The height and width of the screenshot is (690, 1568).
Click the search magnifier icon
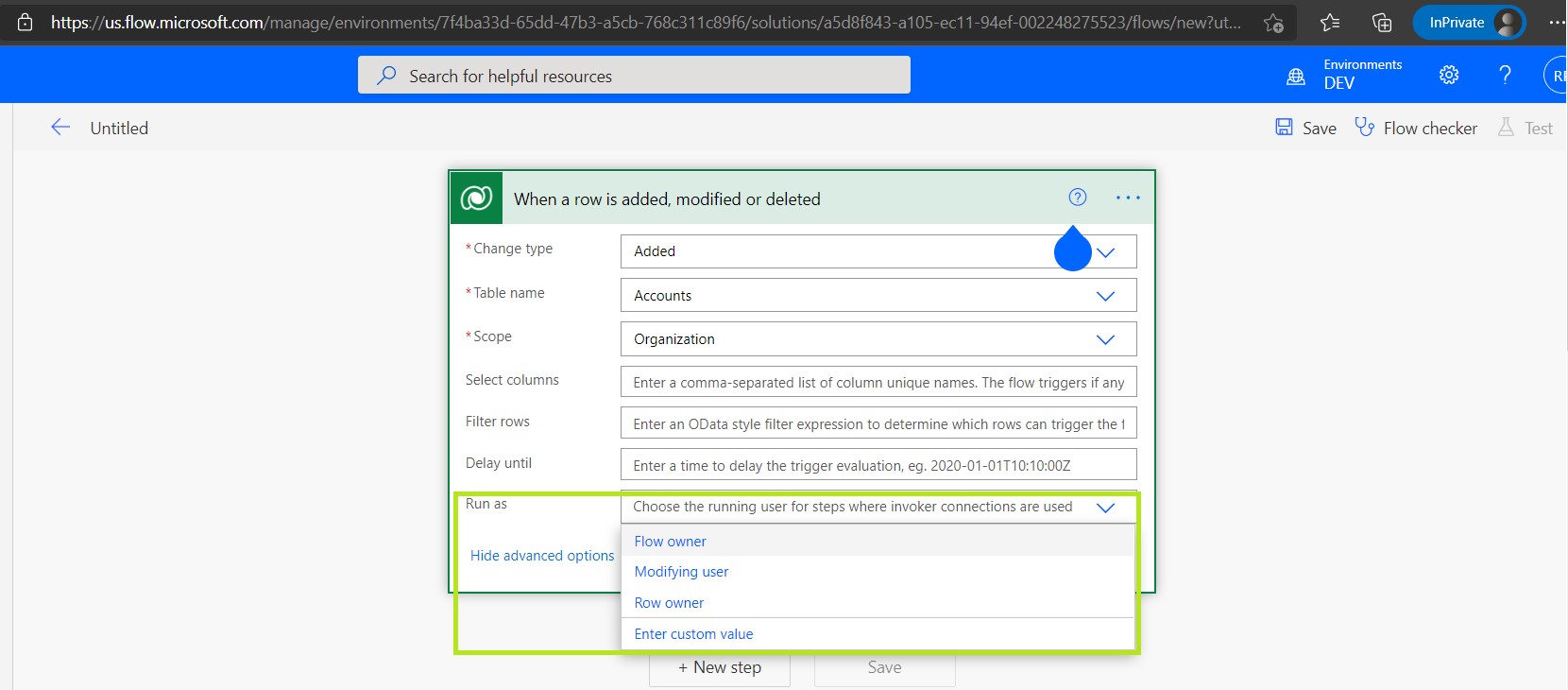(x=386, y=76)
